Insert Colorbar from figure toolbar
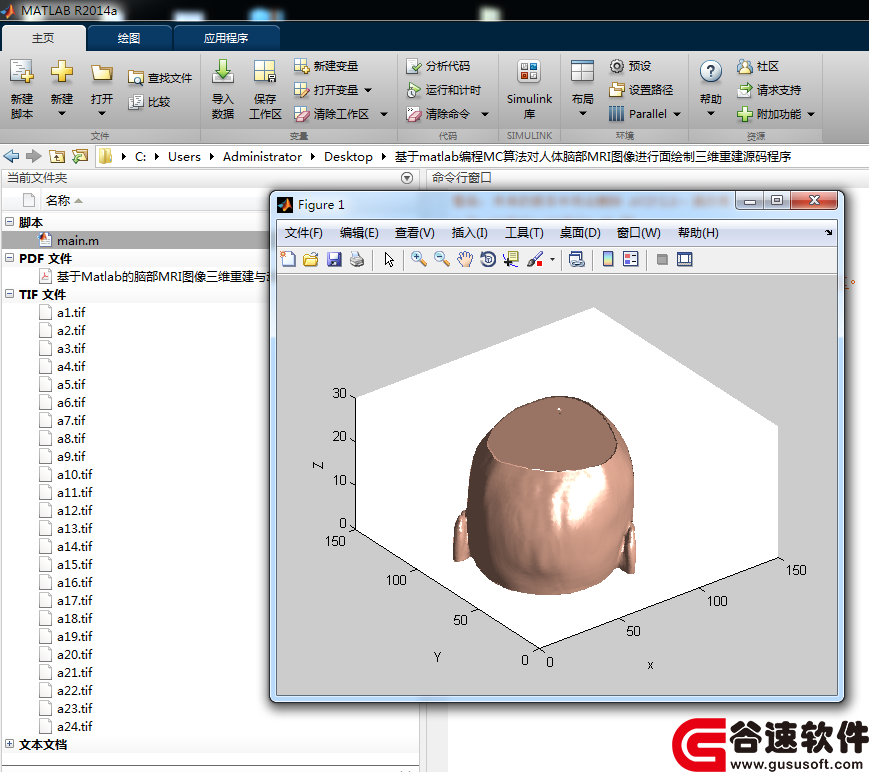Screen dimensions: 869x772 click(608, 259)
